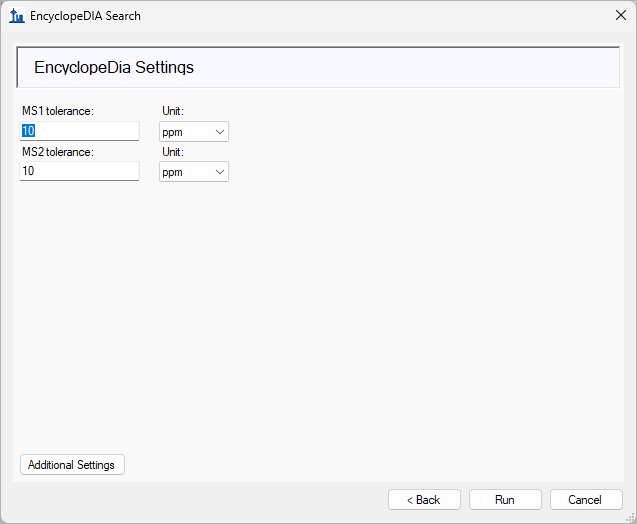This screenshot has width=637, height=524.
Task: Select the highlighted 10 value in MS1 tolerance
Action: coord(29,131)
